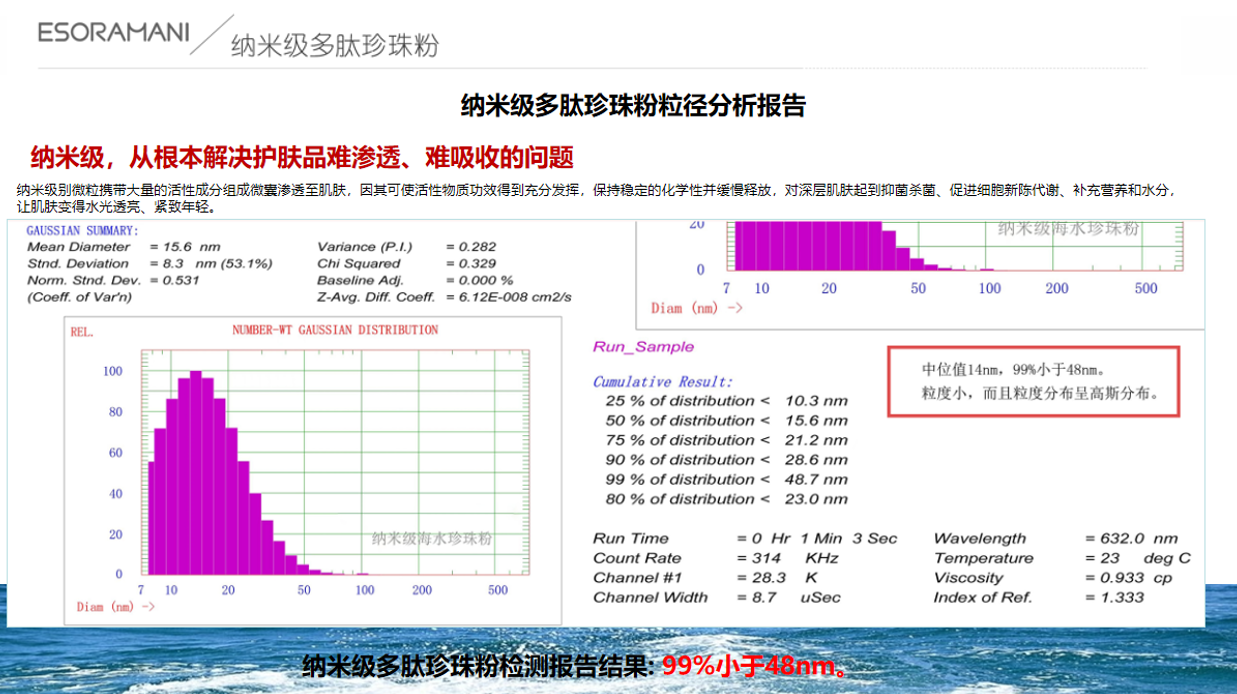The image size is (1237, 694).
Task: Click the ESORAMANI brand logo
Action: (113, 32)
